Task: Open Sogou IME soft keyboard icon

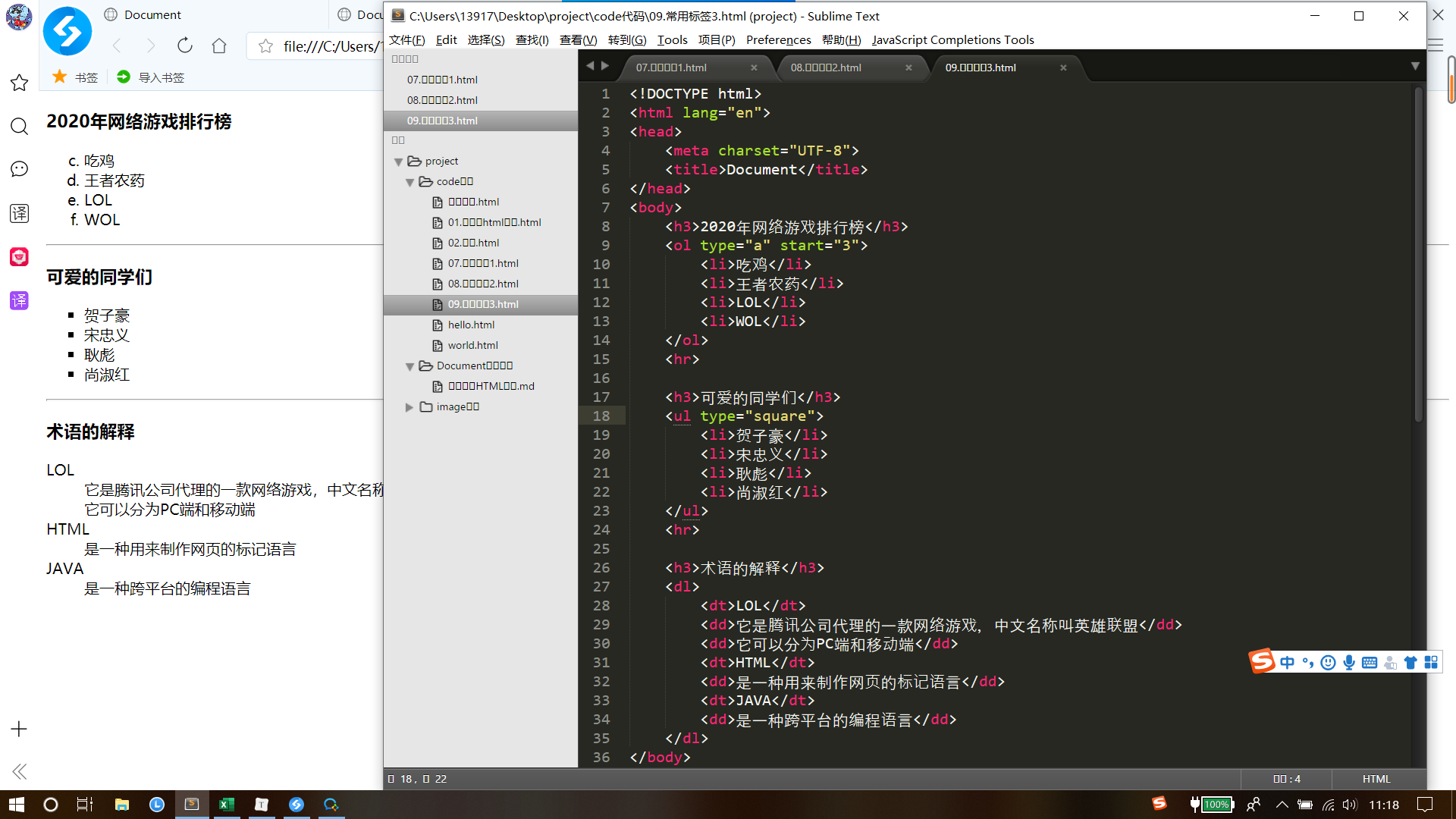Action: pos(1370,662)
